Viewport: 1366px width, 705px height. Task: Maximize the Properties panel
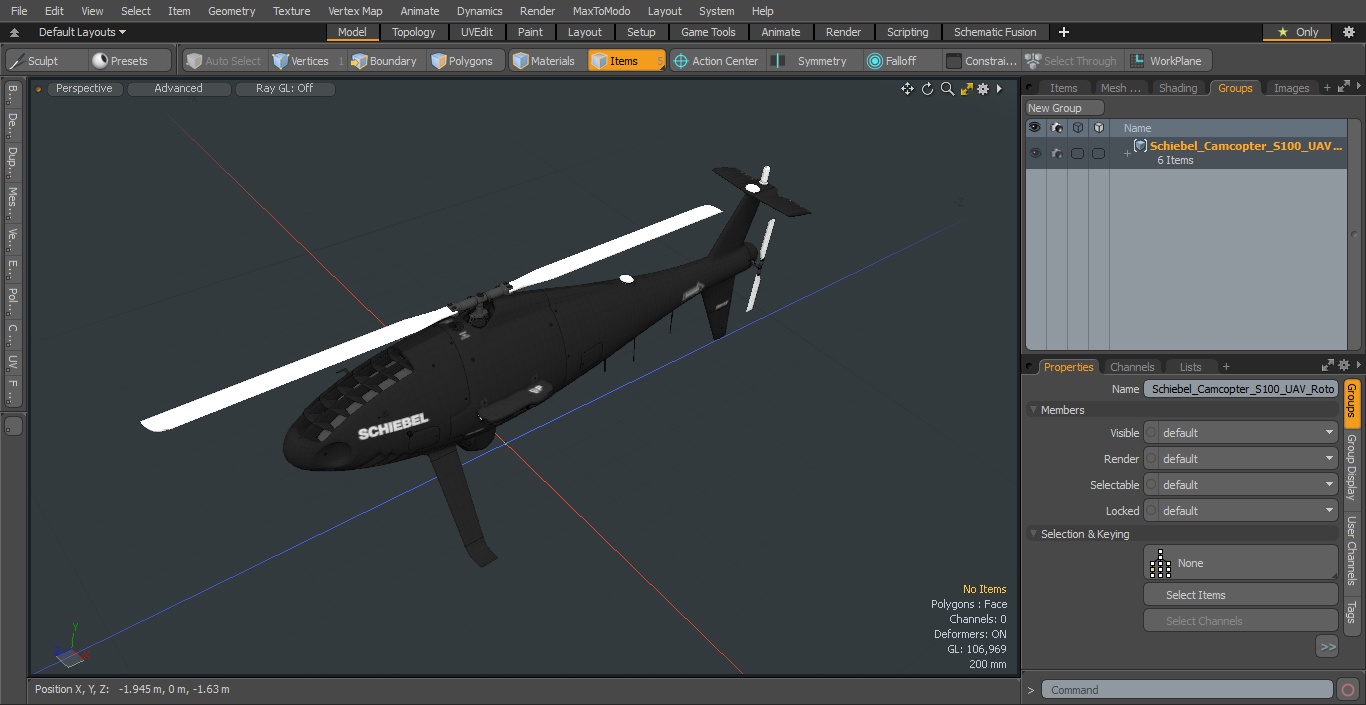[x=1328, y=366]
